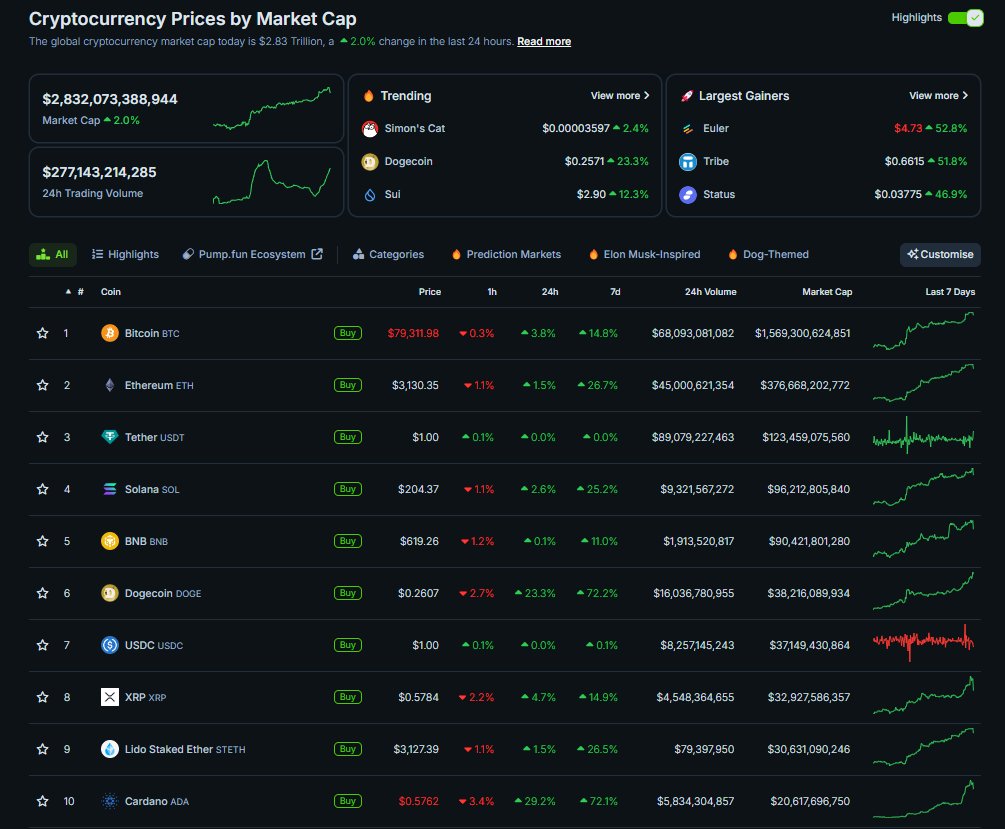Screen dimensions: 1005x829
Task: Toggle the BNB favorite star
Action: point(42,541)
